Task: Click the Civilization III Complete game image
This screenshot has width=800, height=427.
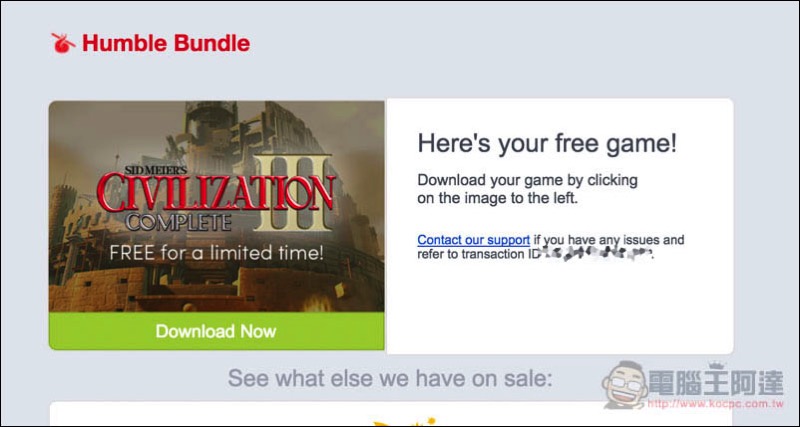Action: coord(216,206)
